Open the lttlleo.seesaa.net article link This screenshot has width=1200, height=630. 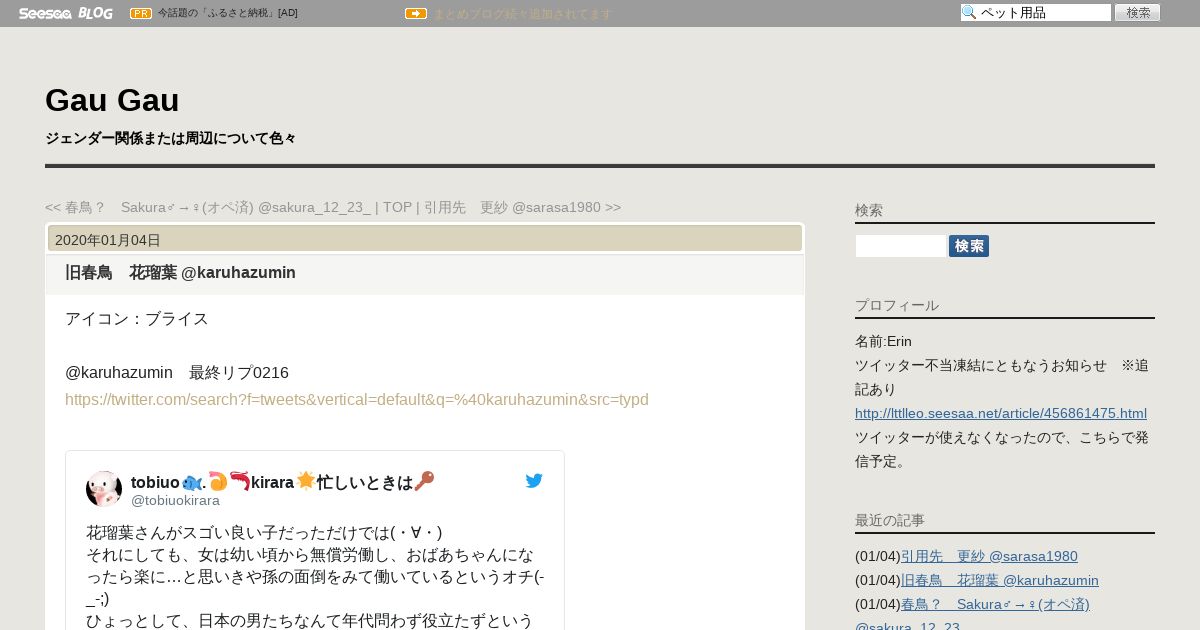tap(1001, 413)
